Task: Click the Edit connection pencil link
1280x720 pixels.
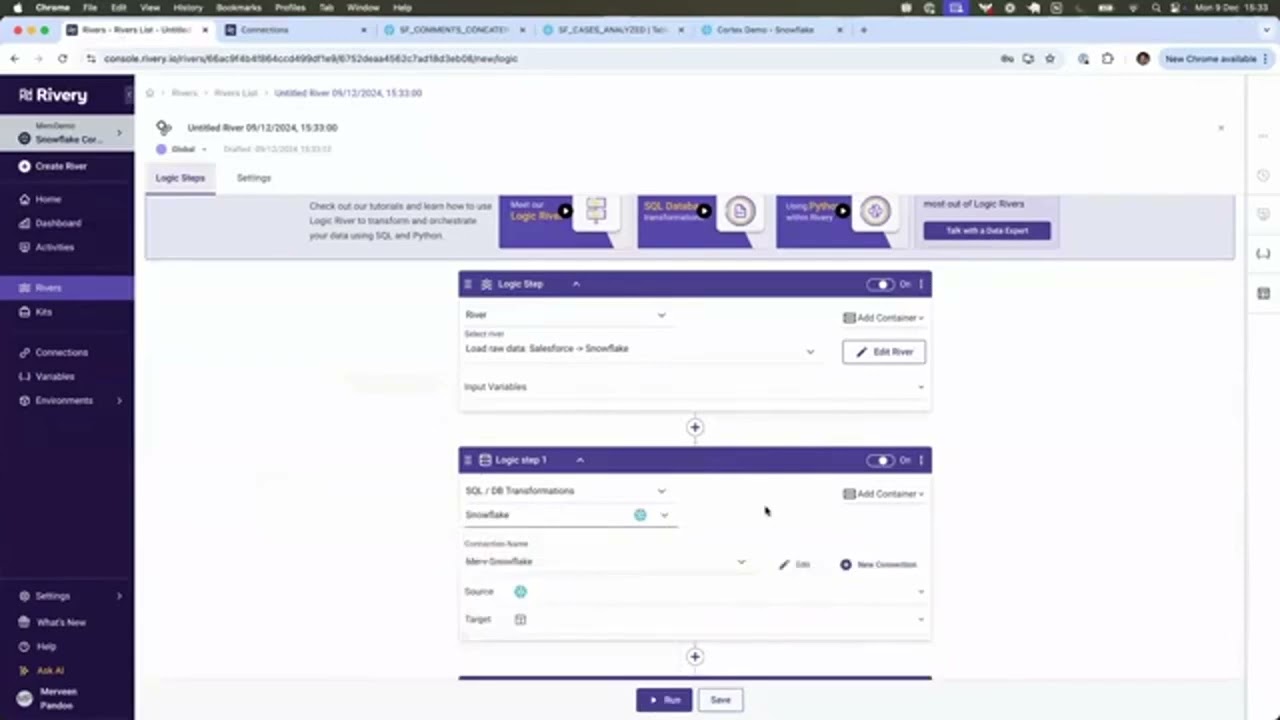Action: click(795, 565)
